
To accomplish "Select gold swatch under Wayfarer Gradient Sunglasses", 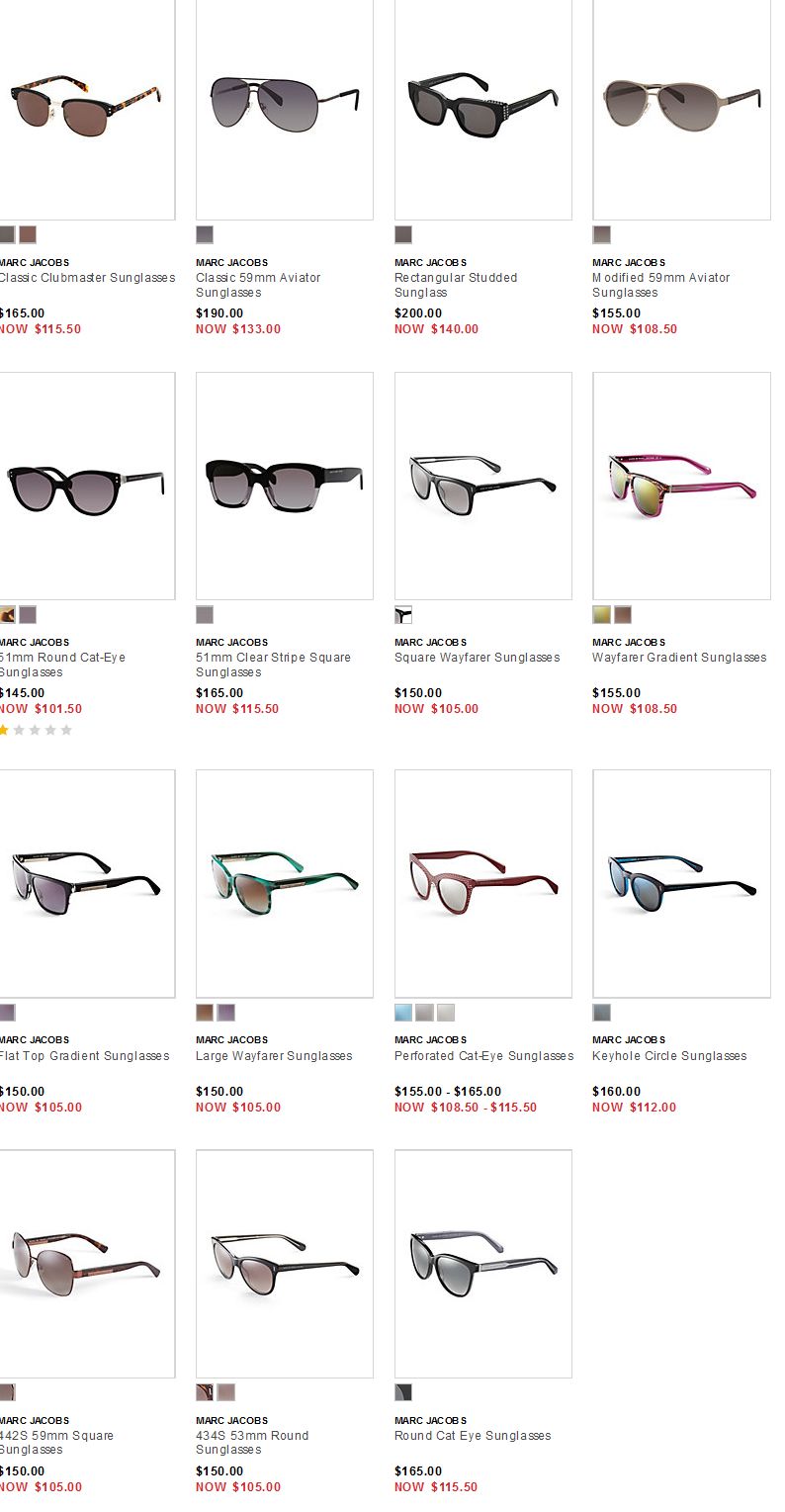I will click(601, 614).
